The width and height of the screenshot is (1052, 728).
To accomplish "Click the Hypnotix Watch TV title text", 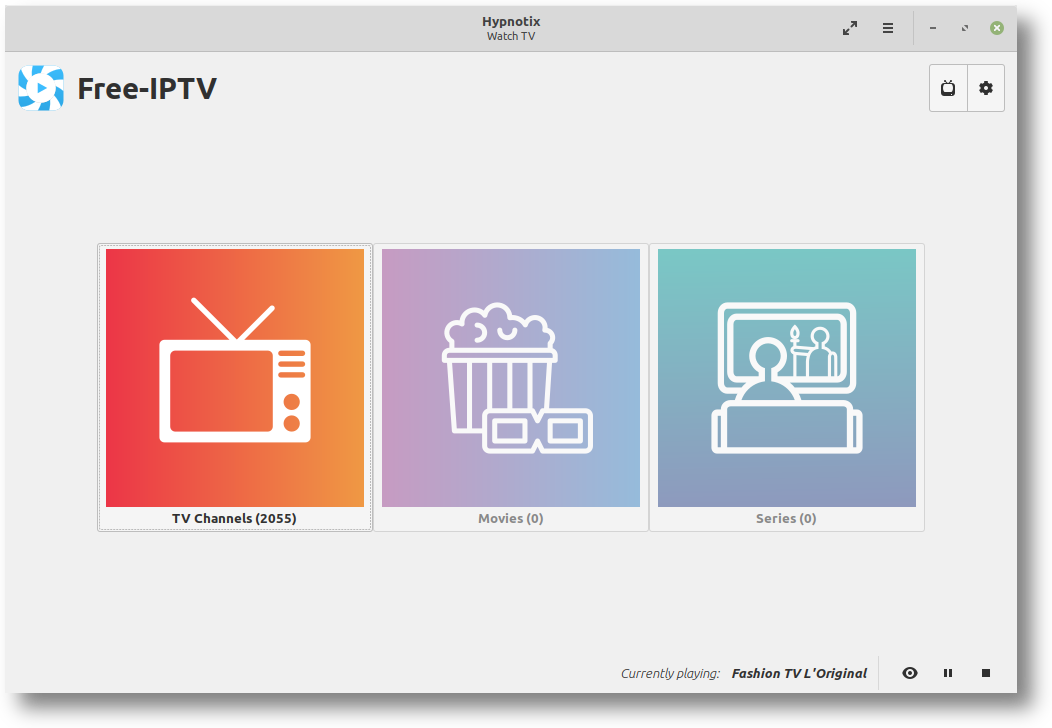I will pos(511,28).
